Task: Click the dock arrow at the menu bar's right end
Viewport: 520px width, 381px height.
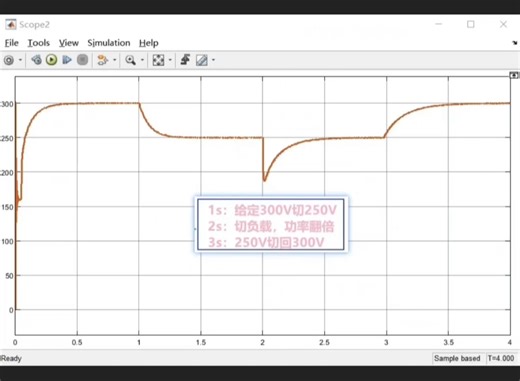Action: pos(515,43)
